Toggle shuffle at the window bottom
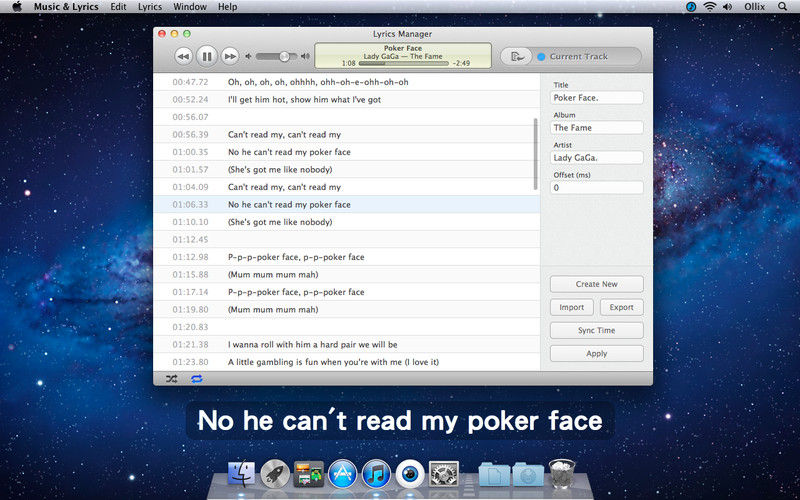 tap(172, 379)
